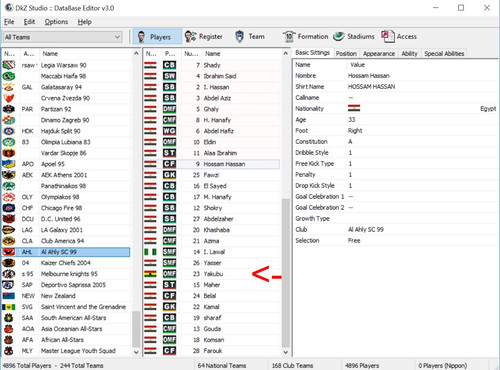Sort the player list by the Nu... column
The width and height of the screenshot is (500, 370).
tap(191, 54)
